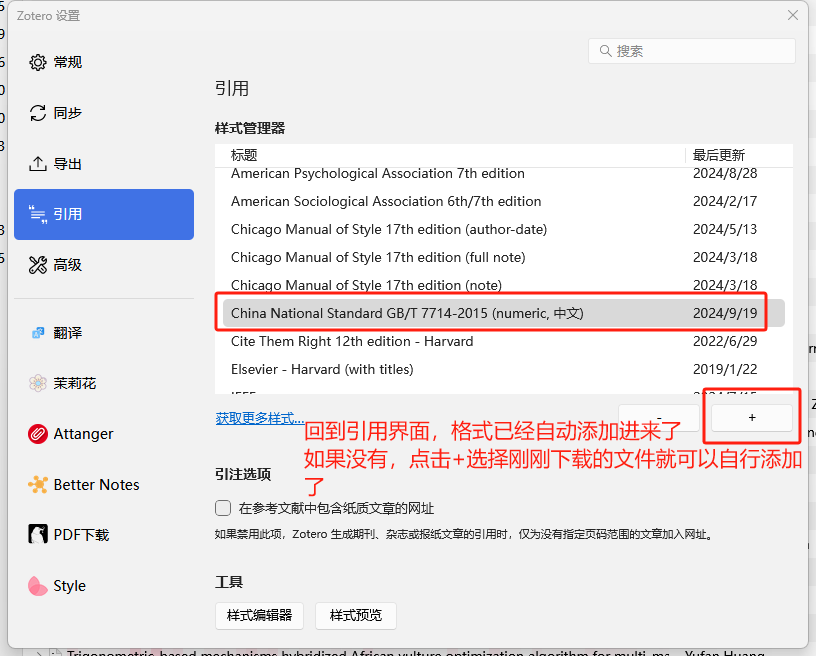This screenshot has height=656, width=816.
Task: Click the plus button to add style
Action: pyautogui.click(x=751, y=418)
